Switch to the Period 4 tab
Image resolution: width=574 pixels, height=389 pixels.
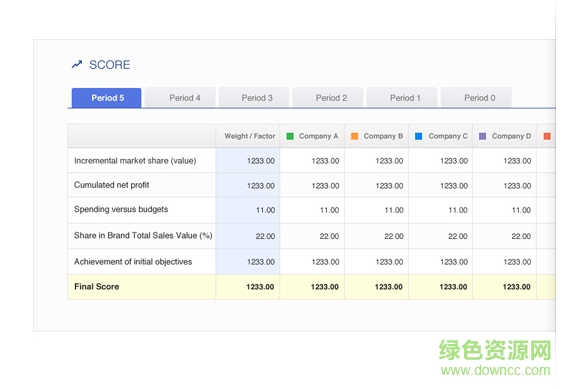tap(180, 98)
